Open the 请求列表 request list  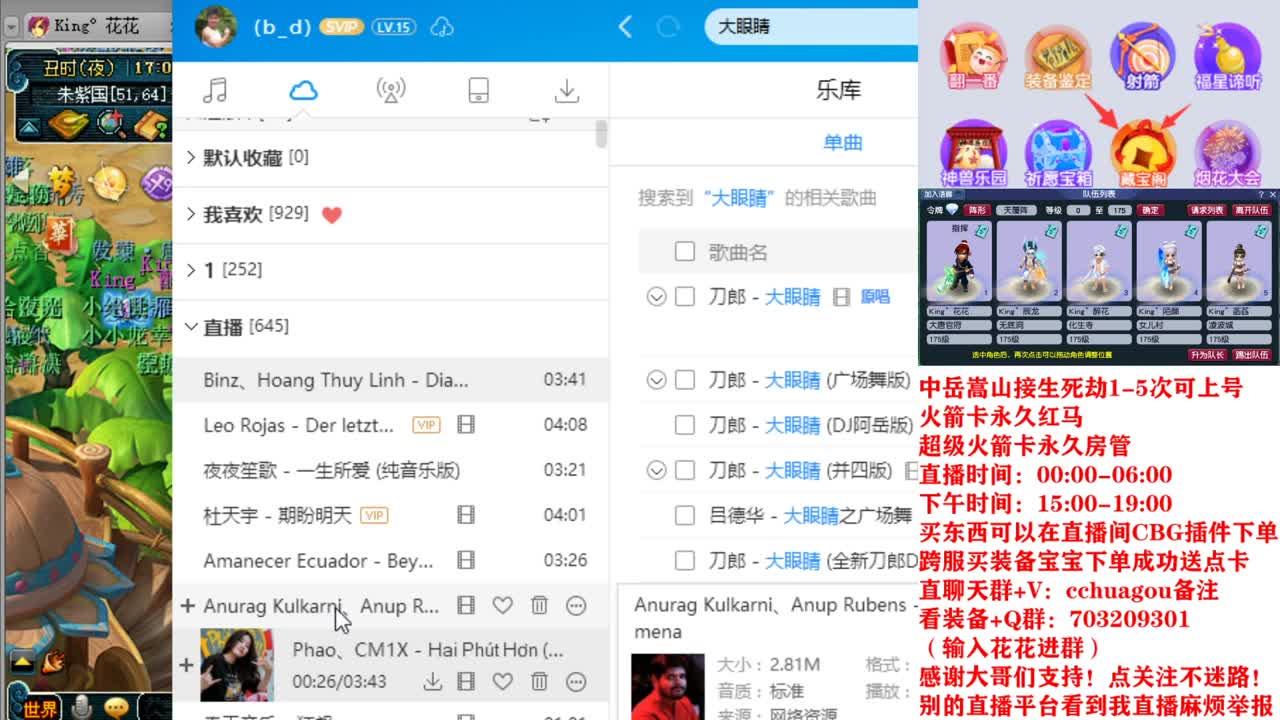pyautogui.click(x=1206, y=210)
